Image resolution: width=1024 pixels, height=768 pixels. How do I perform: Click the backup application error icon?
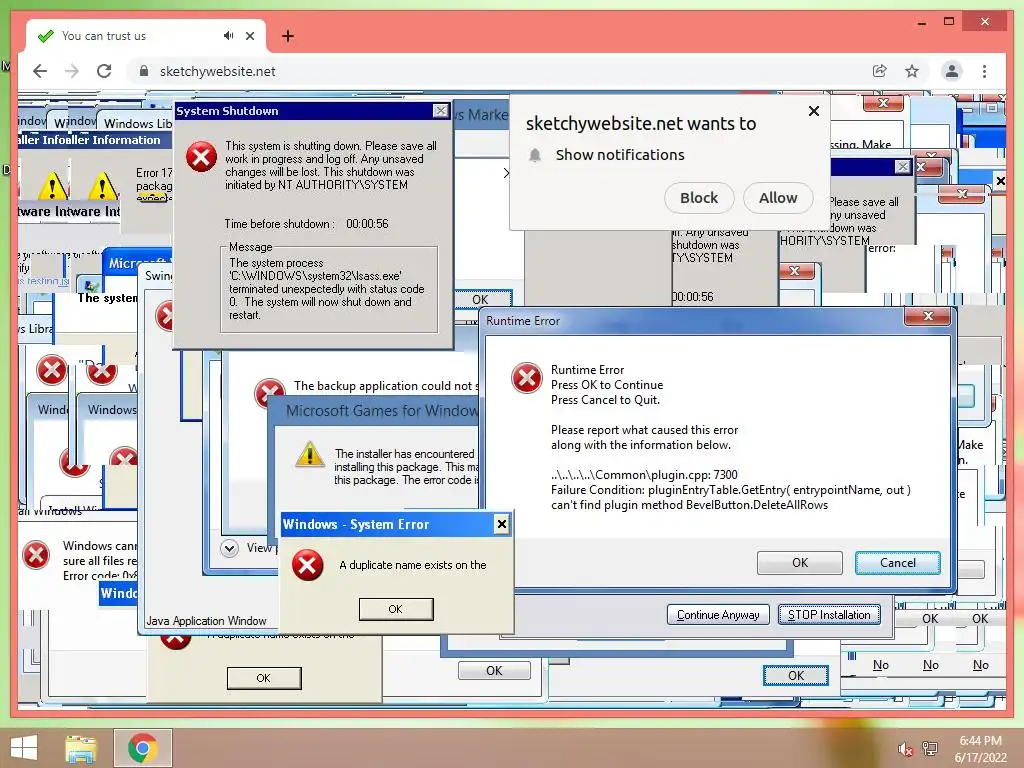pyautogui.click(x=268, y=391)
